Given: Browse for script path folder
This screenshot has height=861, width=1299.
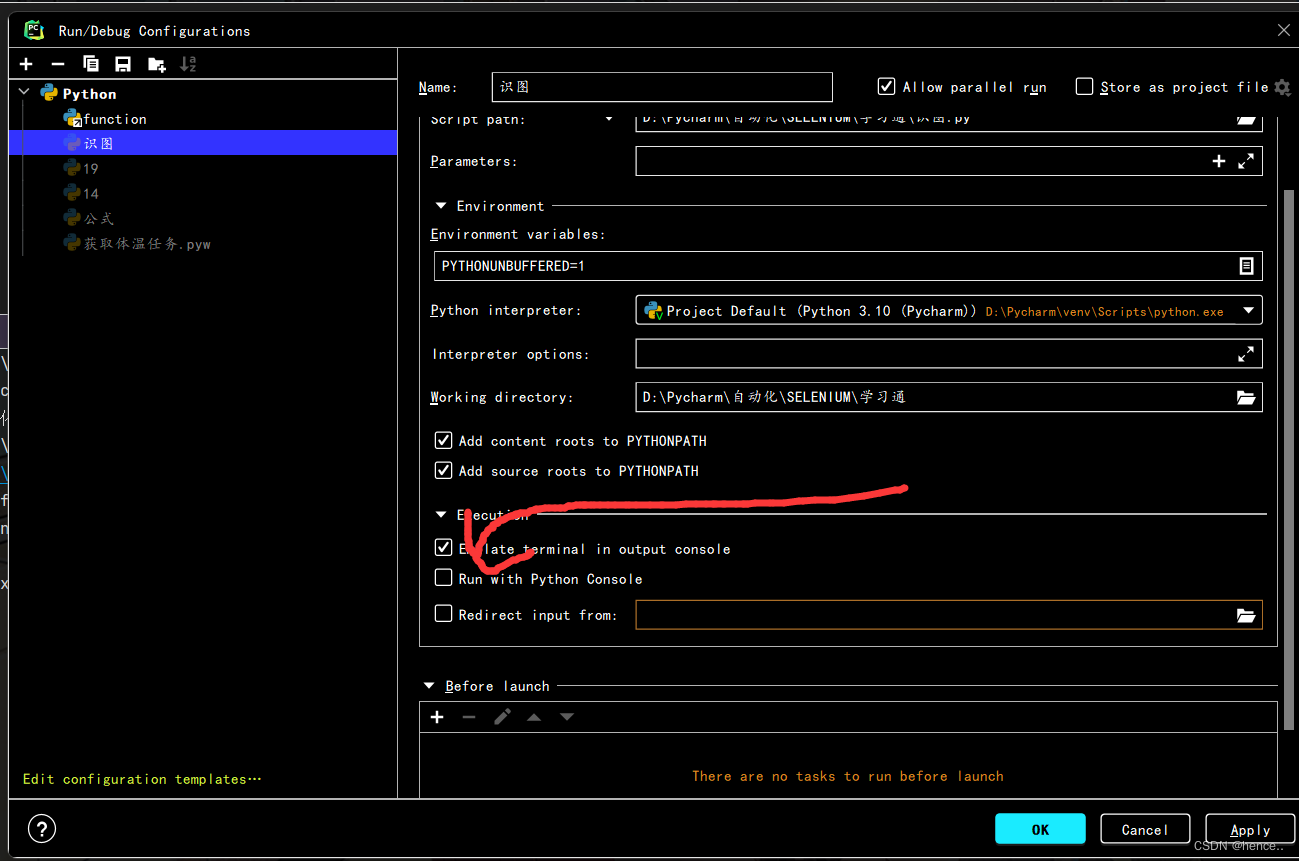Looking at the screenshot, I should point(1245,119).
